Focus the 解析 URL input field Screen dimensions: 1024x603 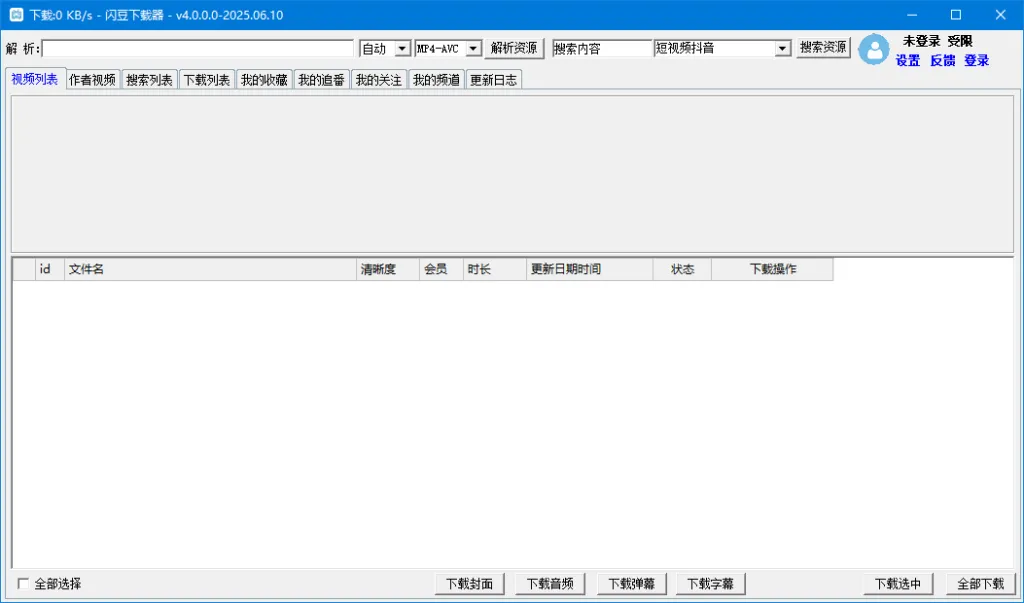coord(198,48)
